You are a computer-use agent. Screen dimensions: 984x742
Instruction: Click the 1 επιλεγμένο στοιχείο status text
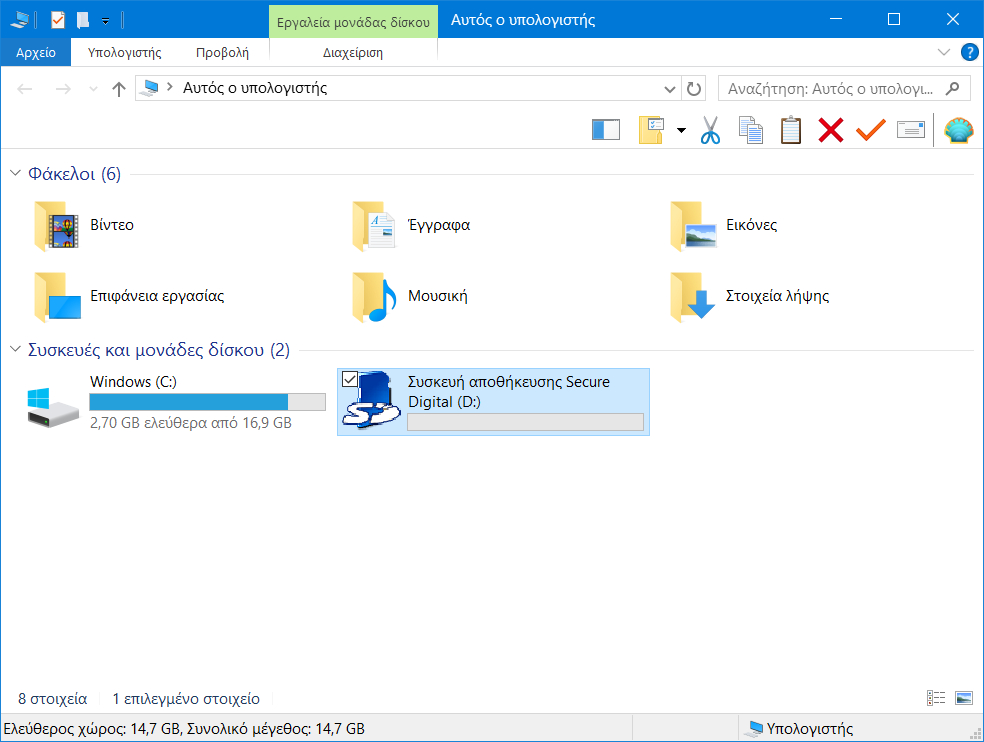186,699
